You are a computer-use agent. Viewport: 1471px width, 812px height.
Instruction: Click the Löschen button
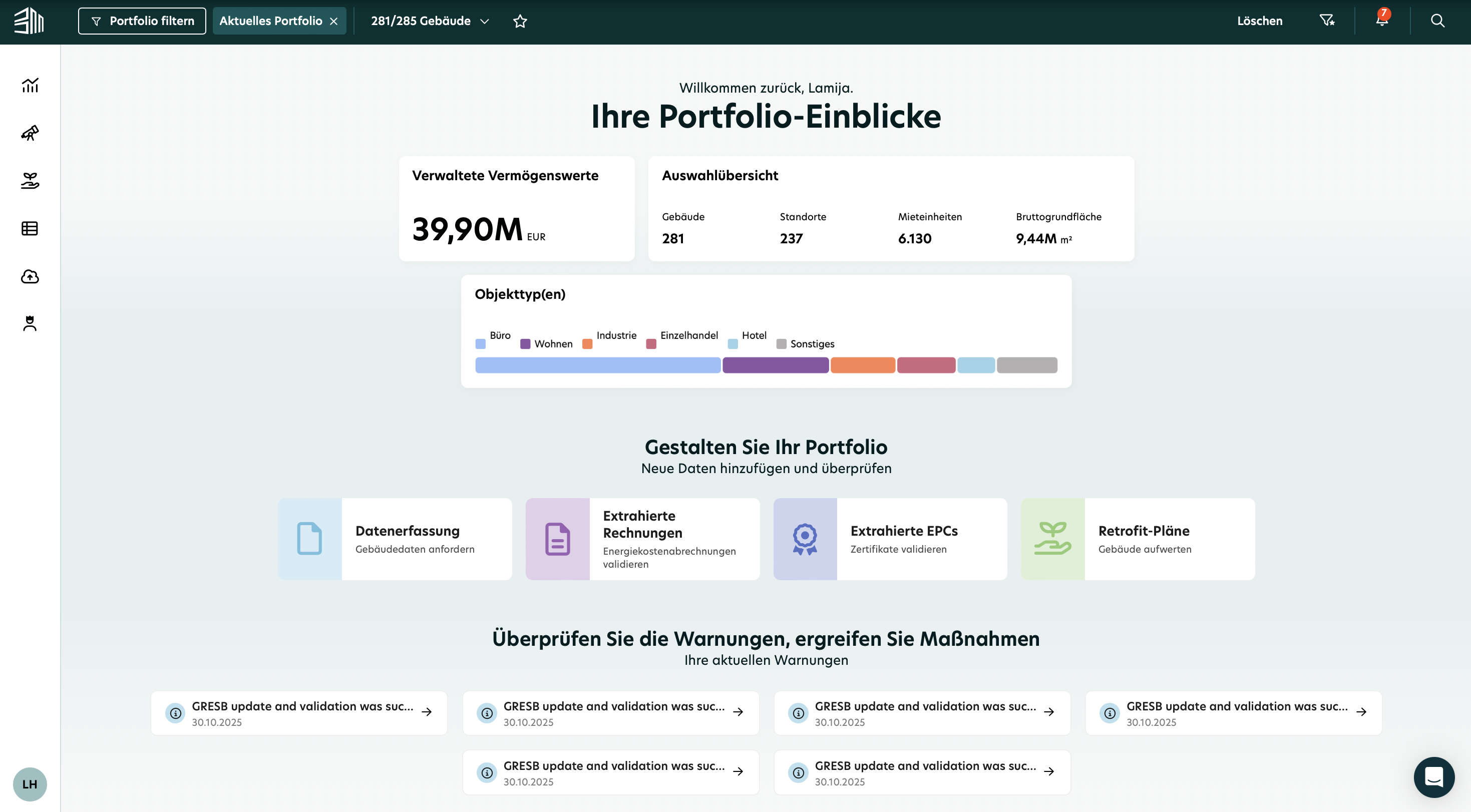tap(1260, 21)
